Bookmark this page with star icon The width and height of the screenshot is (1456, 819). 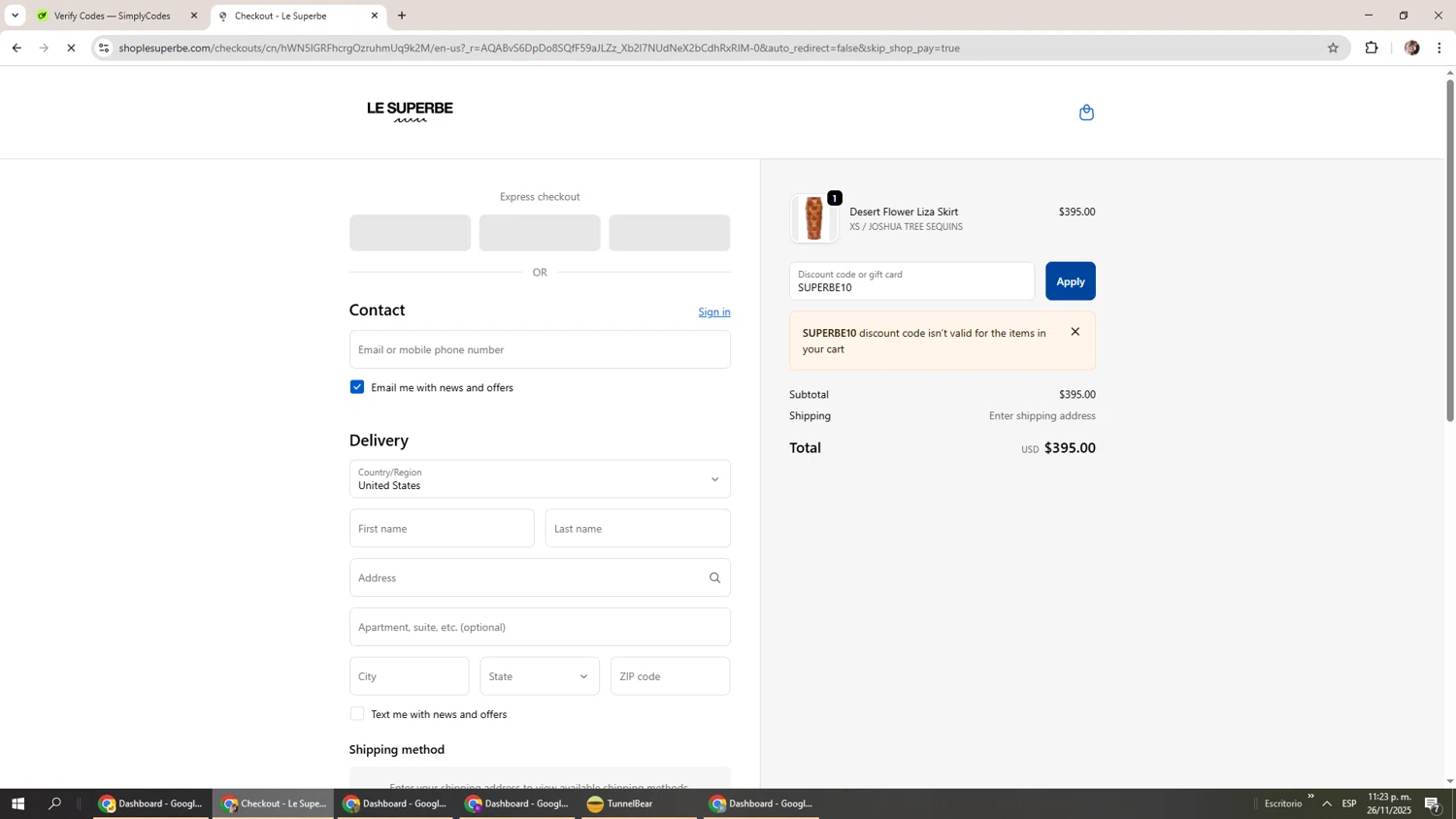click(x=1333, y=48)
